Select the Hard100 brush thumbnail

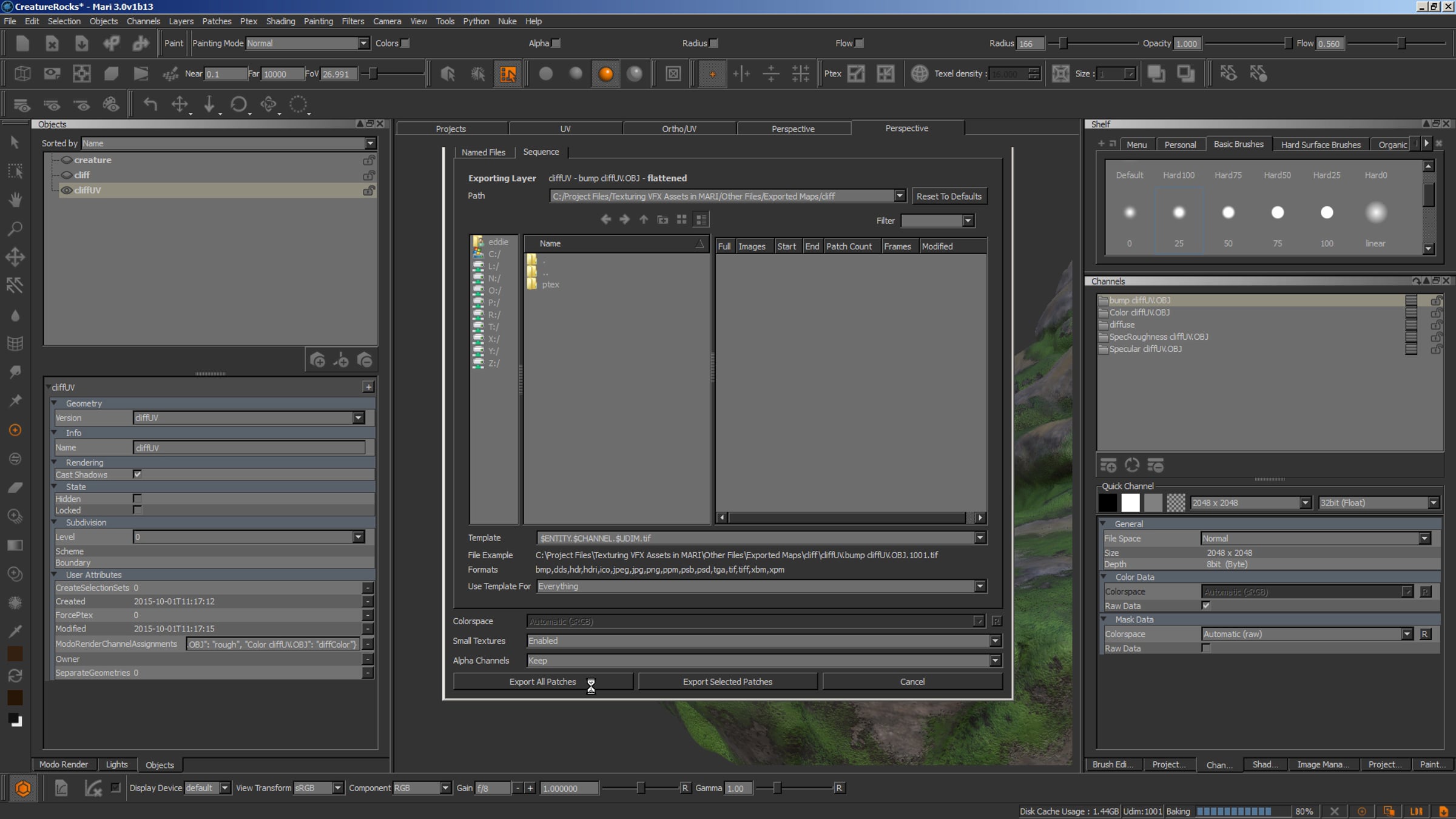1178,212
